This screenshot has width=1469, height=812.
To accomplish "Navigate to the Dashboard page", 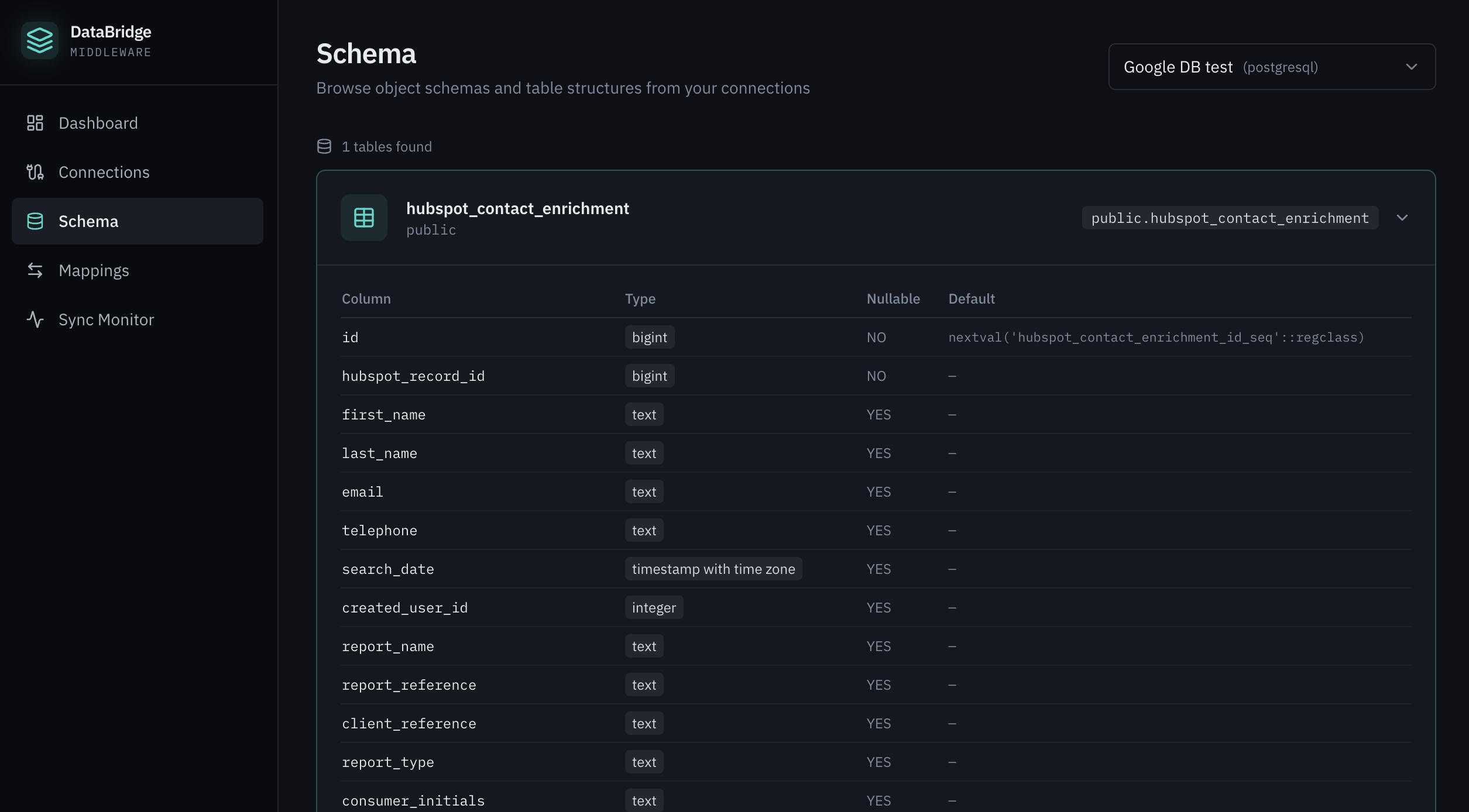I will (x=98, y=123).
